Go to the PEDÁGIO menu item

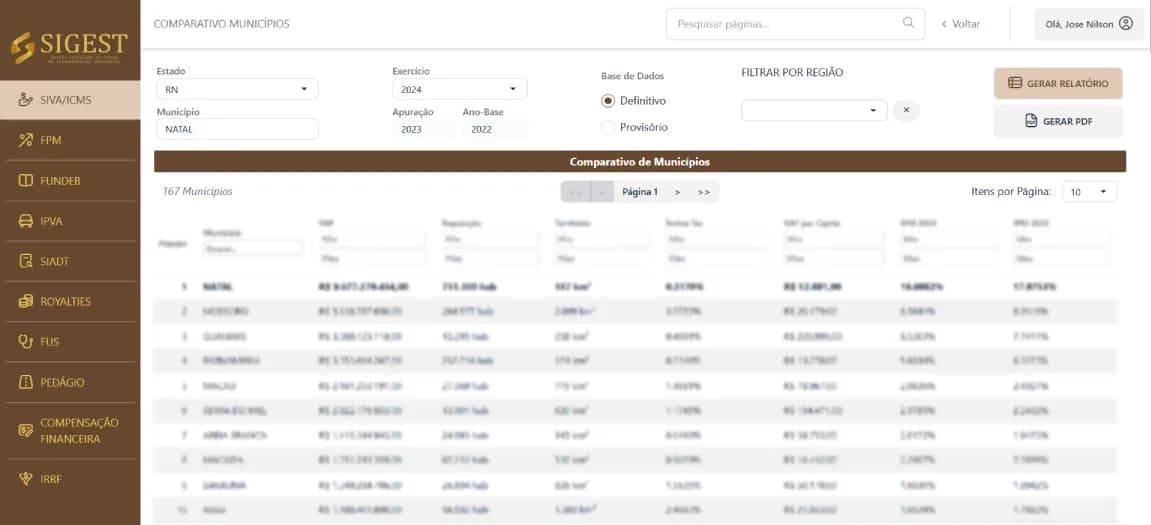70,382
